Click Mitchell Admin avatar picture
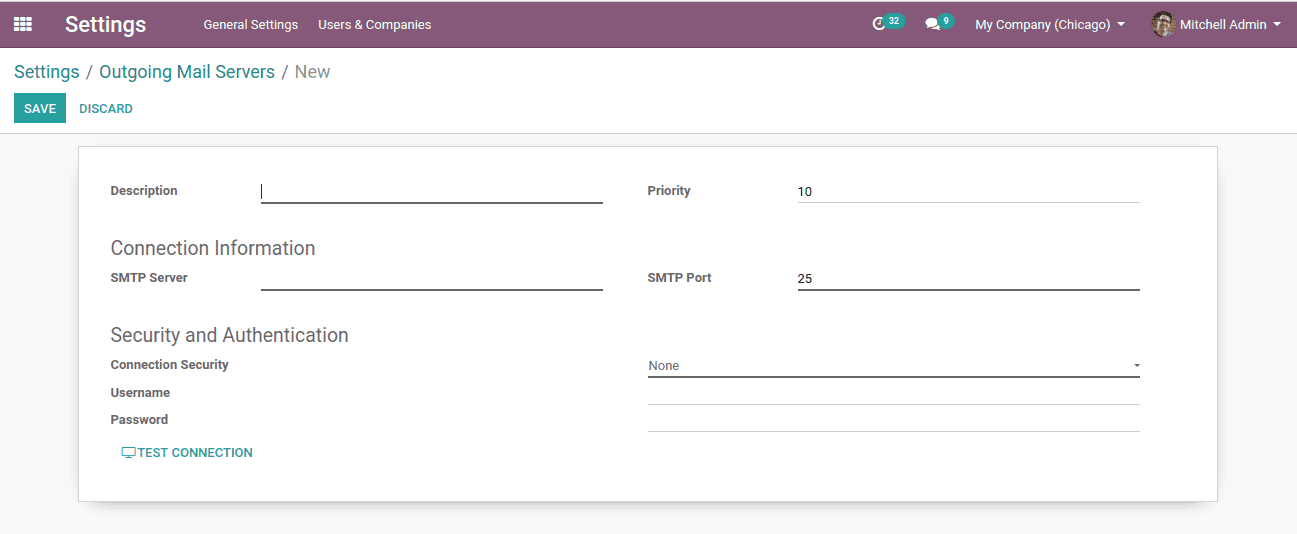Viewport: 1297px width, 534px height. tap(1163, 24)
